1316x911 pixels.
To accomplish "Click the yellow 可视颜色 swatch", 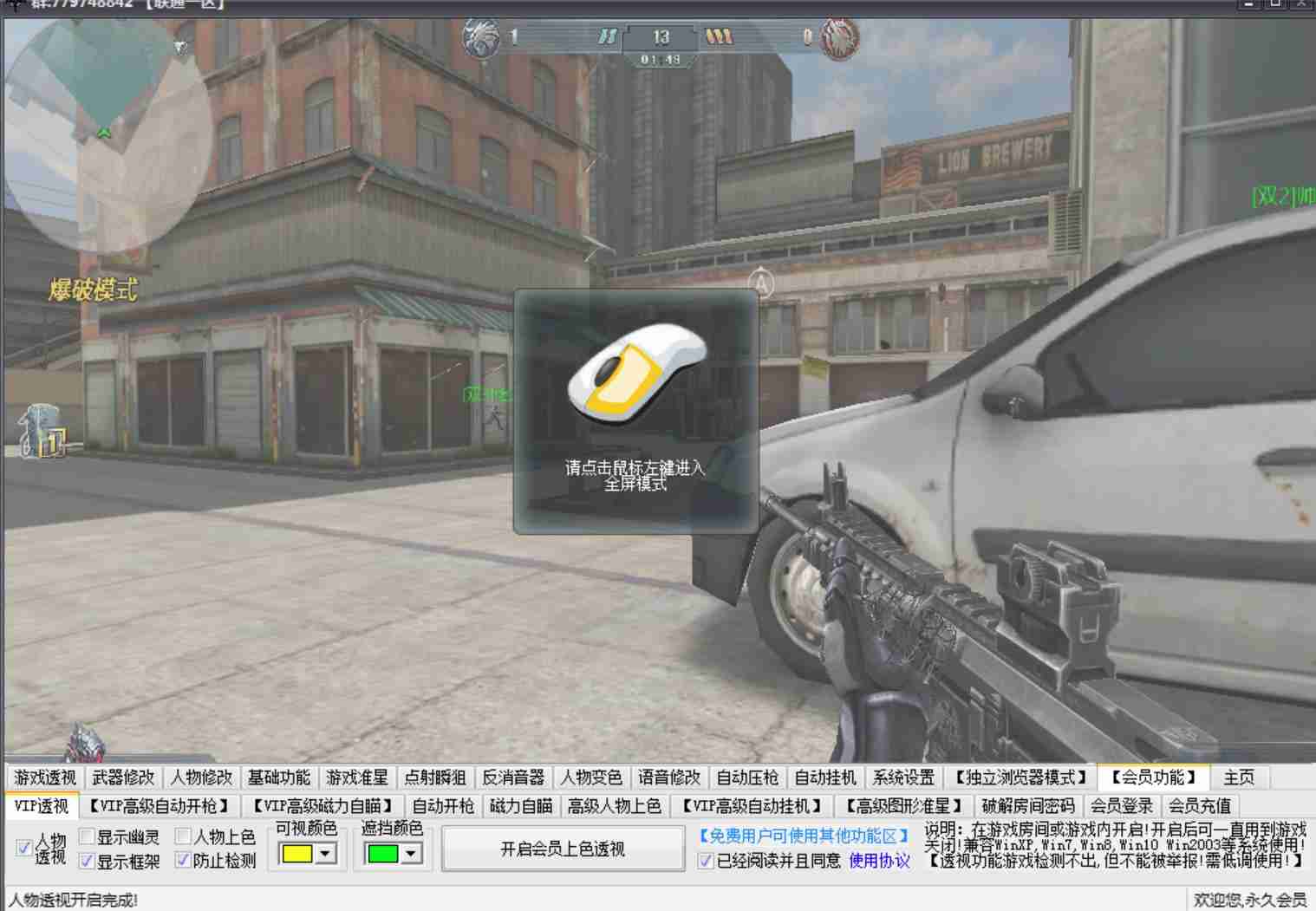I will [297, 853].
